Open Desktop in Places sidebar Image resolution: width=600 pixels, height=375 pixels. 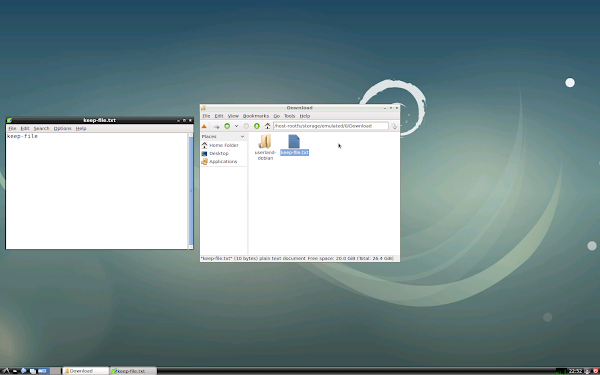[x=215, y=153]
